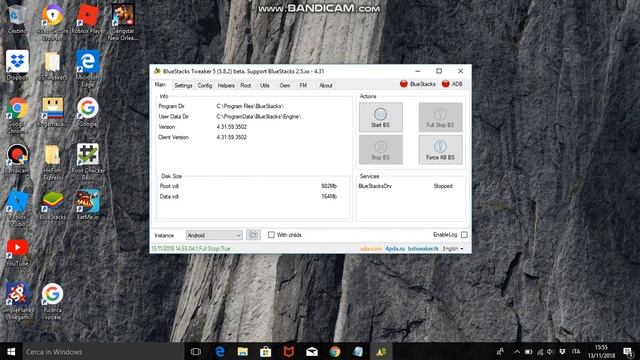Open the McAfee icon on the taskbar
This screenshot has height=360, width=640.
(x=289, y=351)
